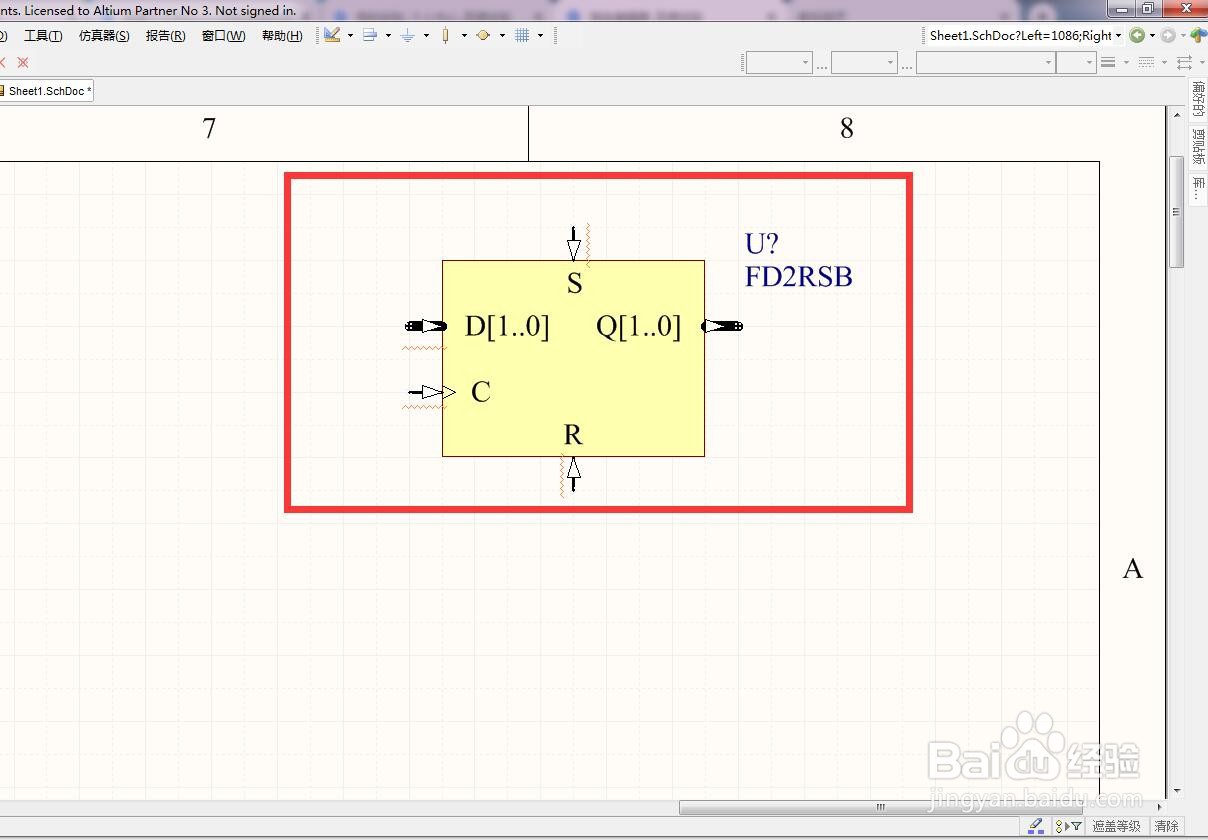Select the digital devices resistor icon
1208x840 pixels.
click(446, 35)
